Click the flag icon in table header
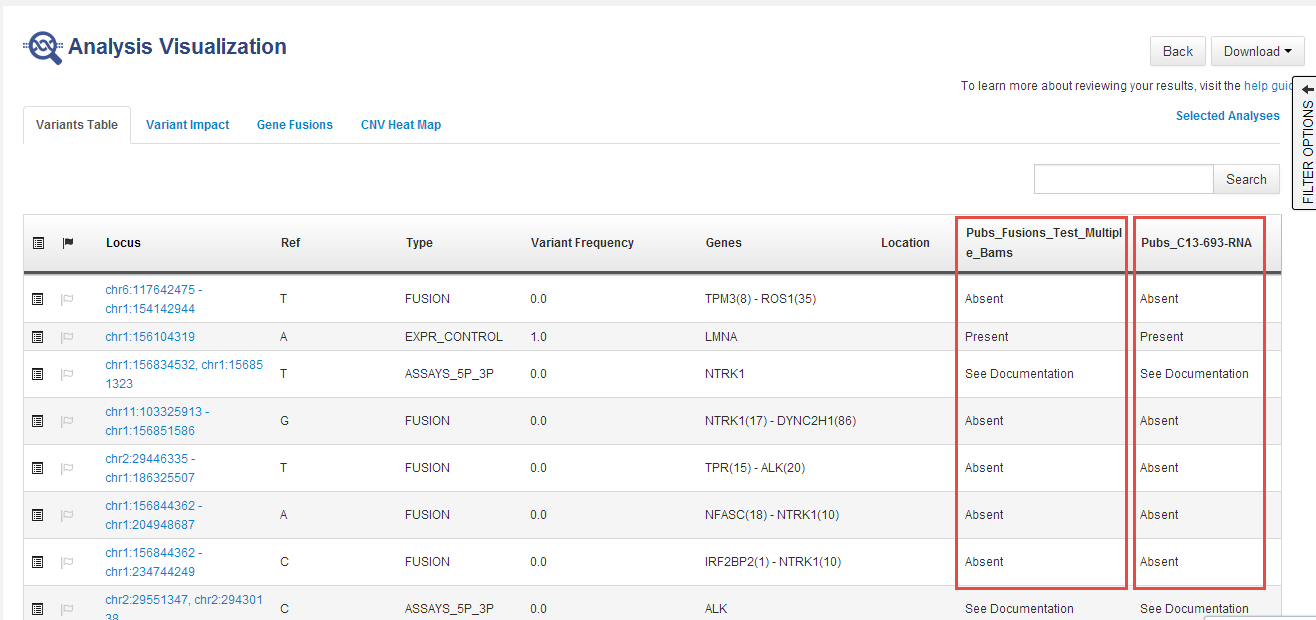This screenshot has height=620, width=1316. coord(68,243)
